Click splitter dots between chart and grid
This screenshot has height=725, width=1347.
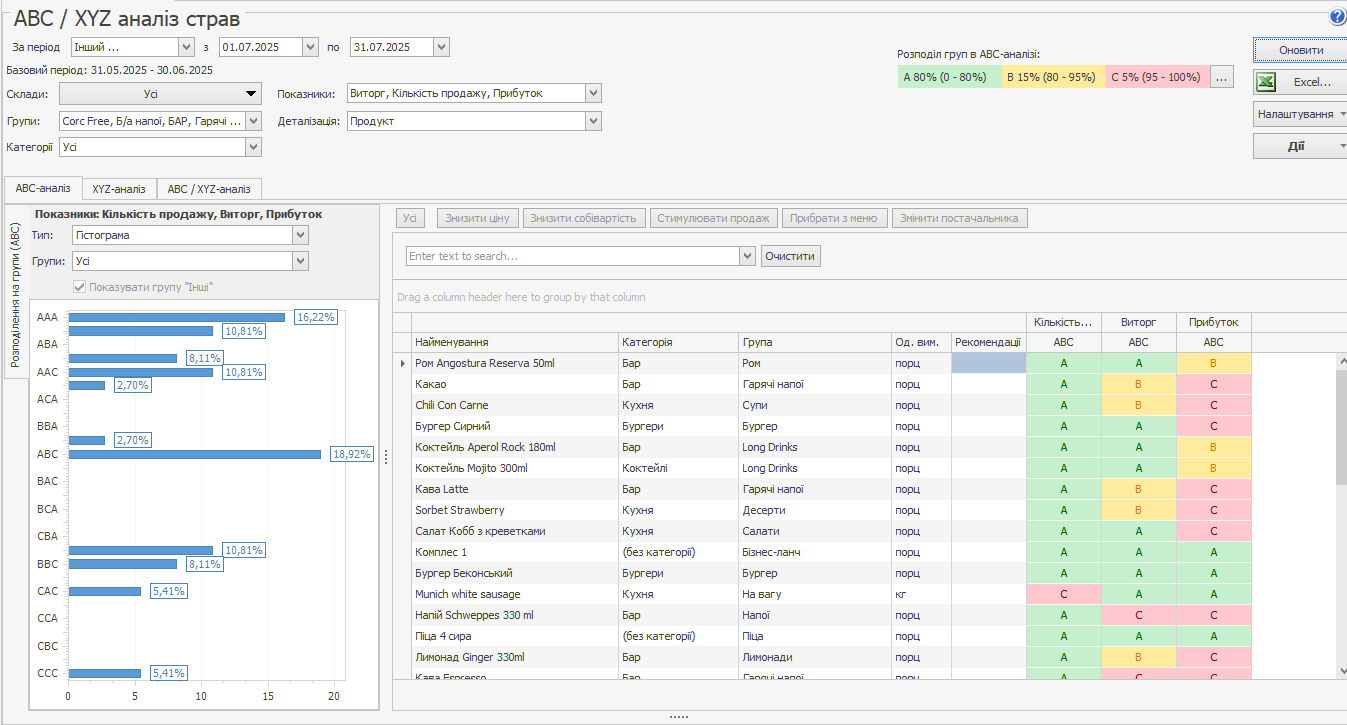(x=386, y=456)
